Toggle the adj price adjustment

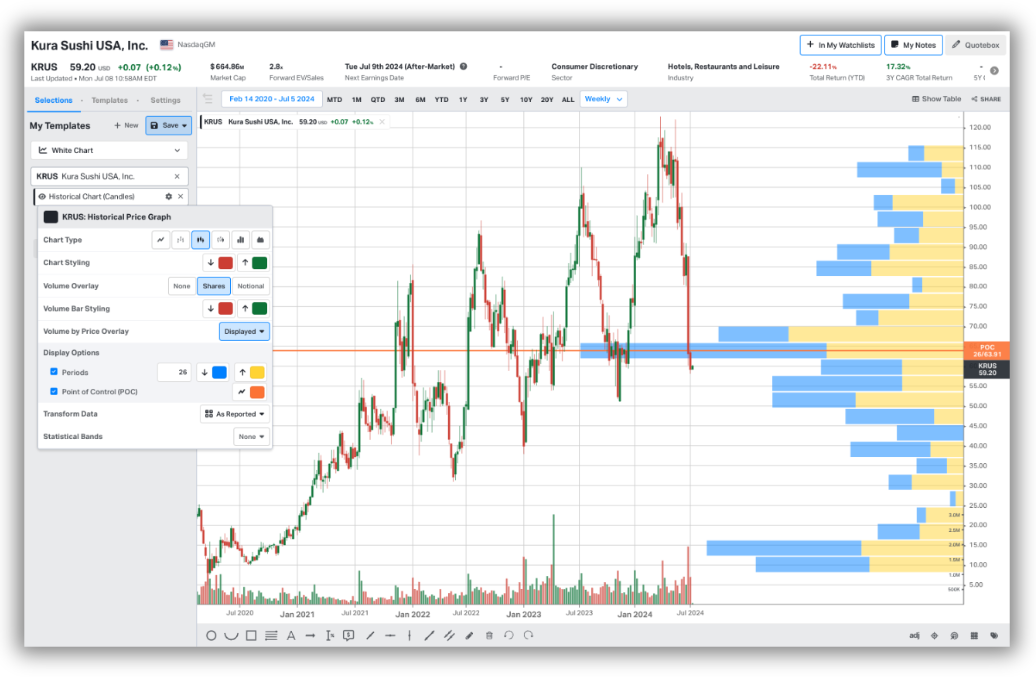tap(914, 635)
